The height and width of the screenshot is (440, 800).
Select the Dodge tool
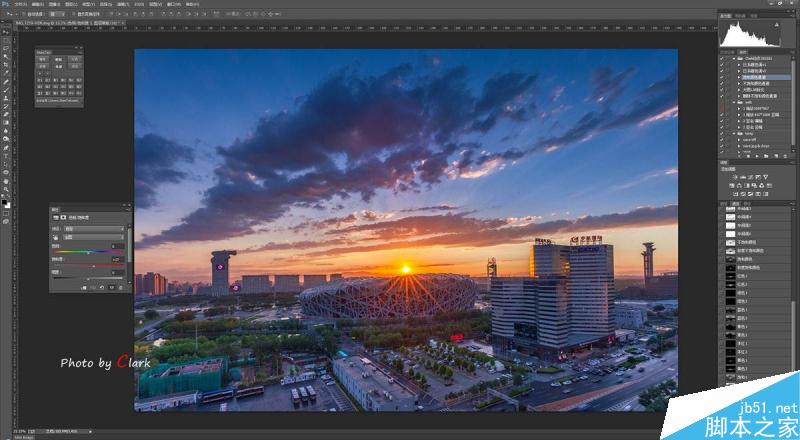point(6,139)
